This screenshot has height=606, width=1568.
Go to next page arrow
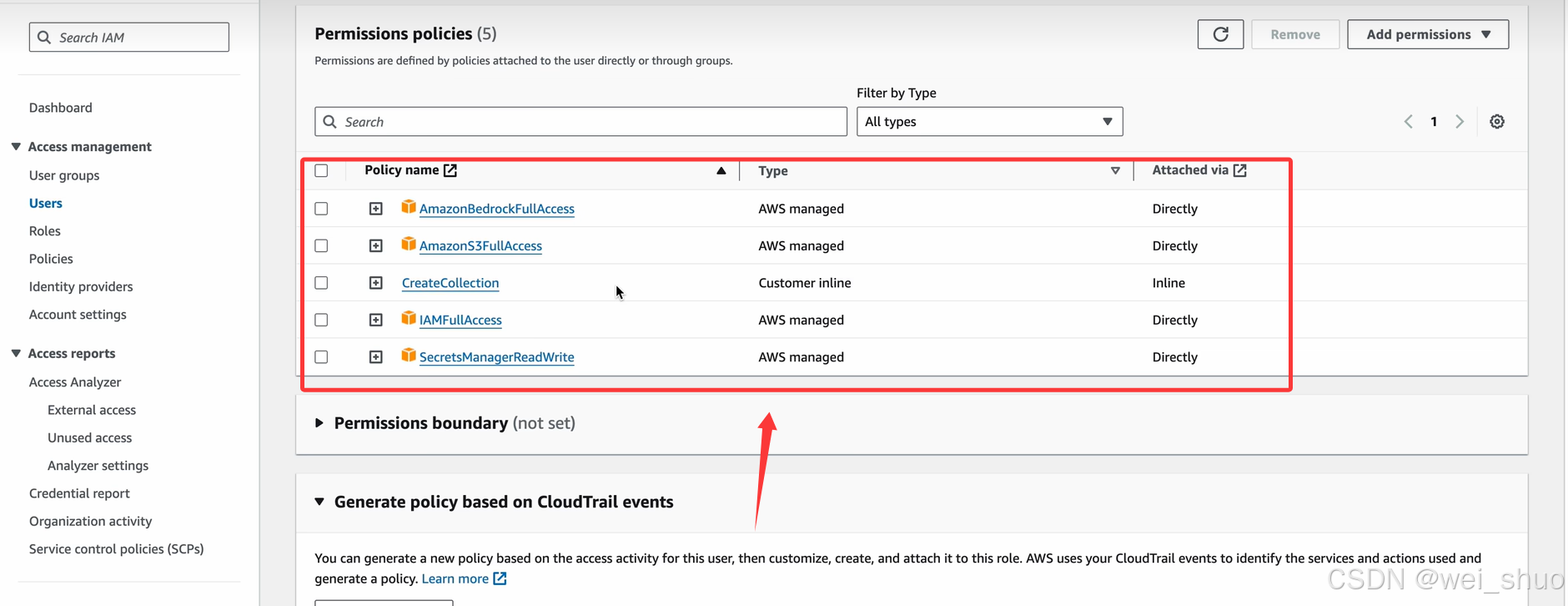point(1460,122)
